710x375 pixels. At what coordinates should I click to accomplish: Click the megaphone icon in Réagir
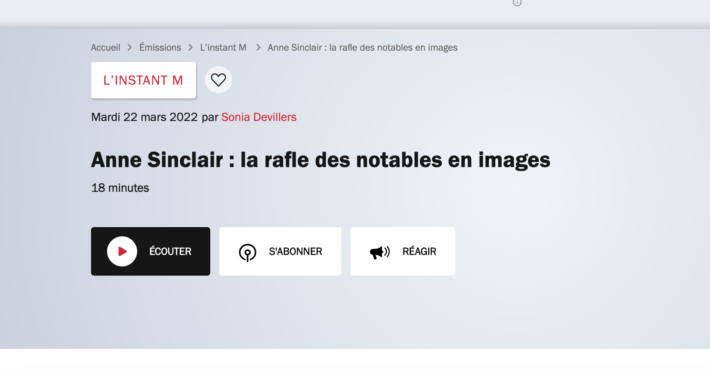(x=379, y=252)
